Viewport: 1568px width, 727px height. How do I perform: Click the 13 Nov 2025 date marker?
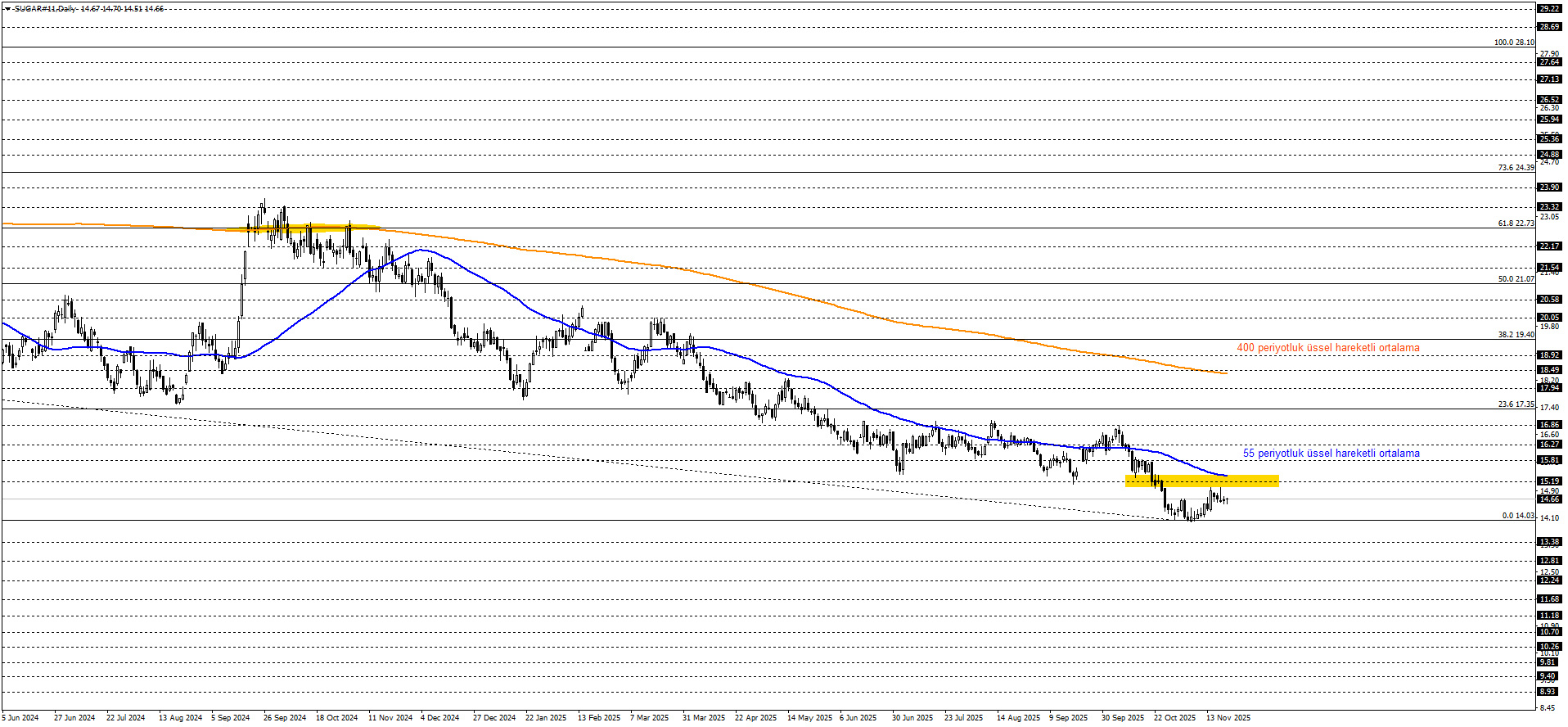[1228, 718]
